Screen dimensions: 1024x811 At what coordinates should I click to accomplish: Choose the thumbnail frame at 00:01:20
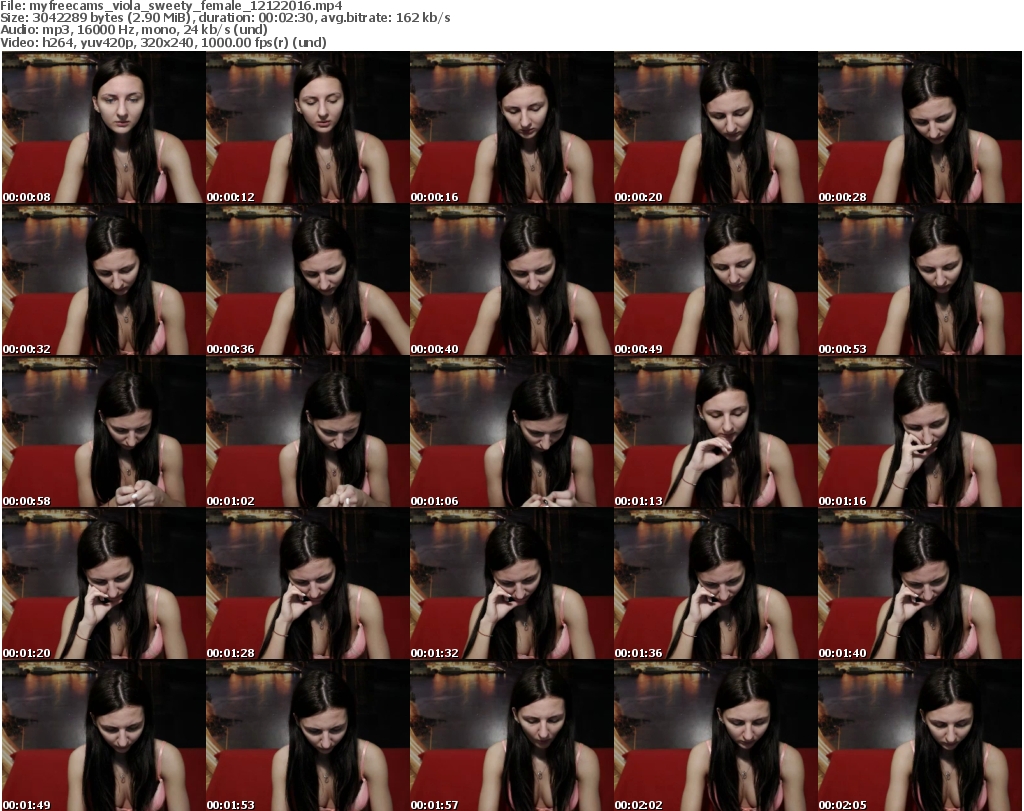click(x=104, y=584)
